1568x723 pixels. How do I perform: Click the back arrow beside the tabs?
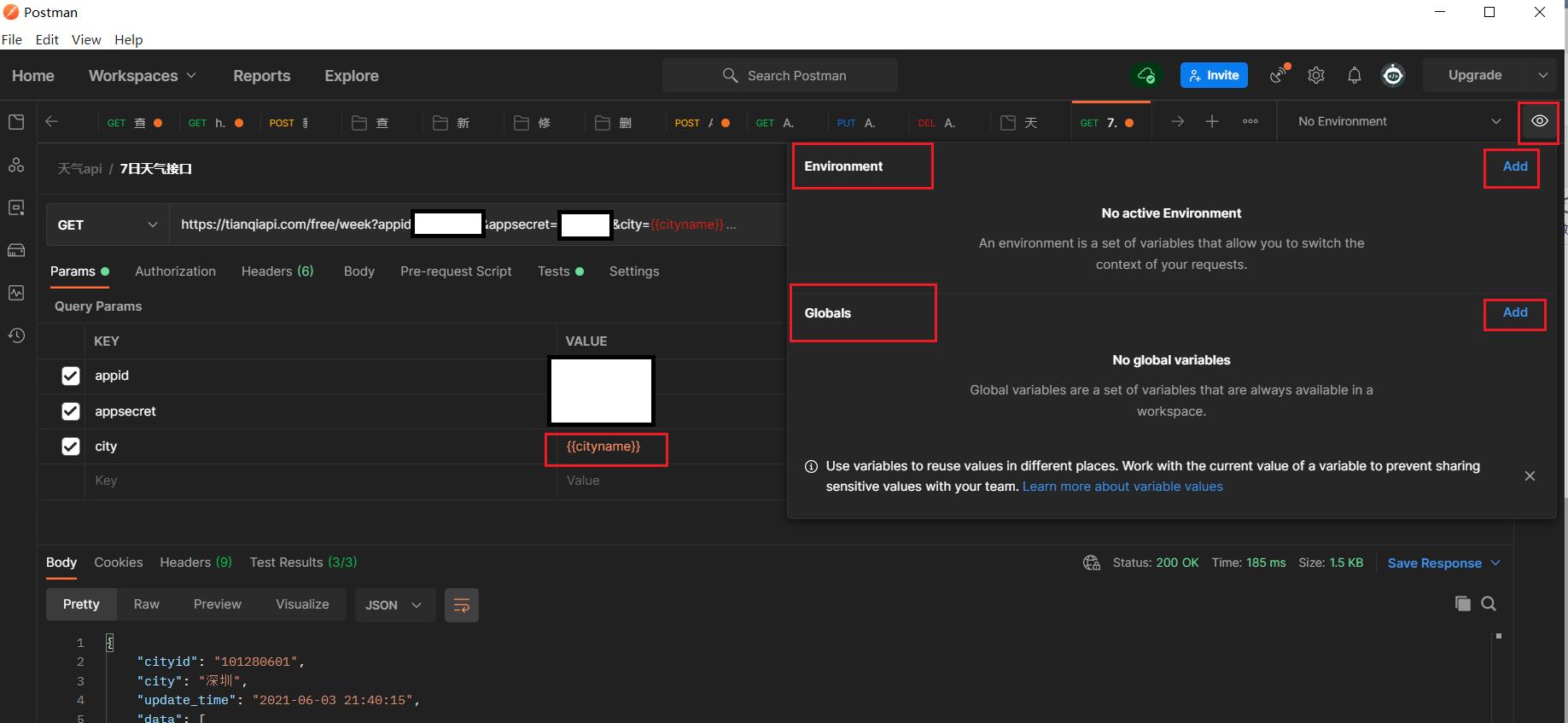tap(51, 121)
